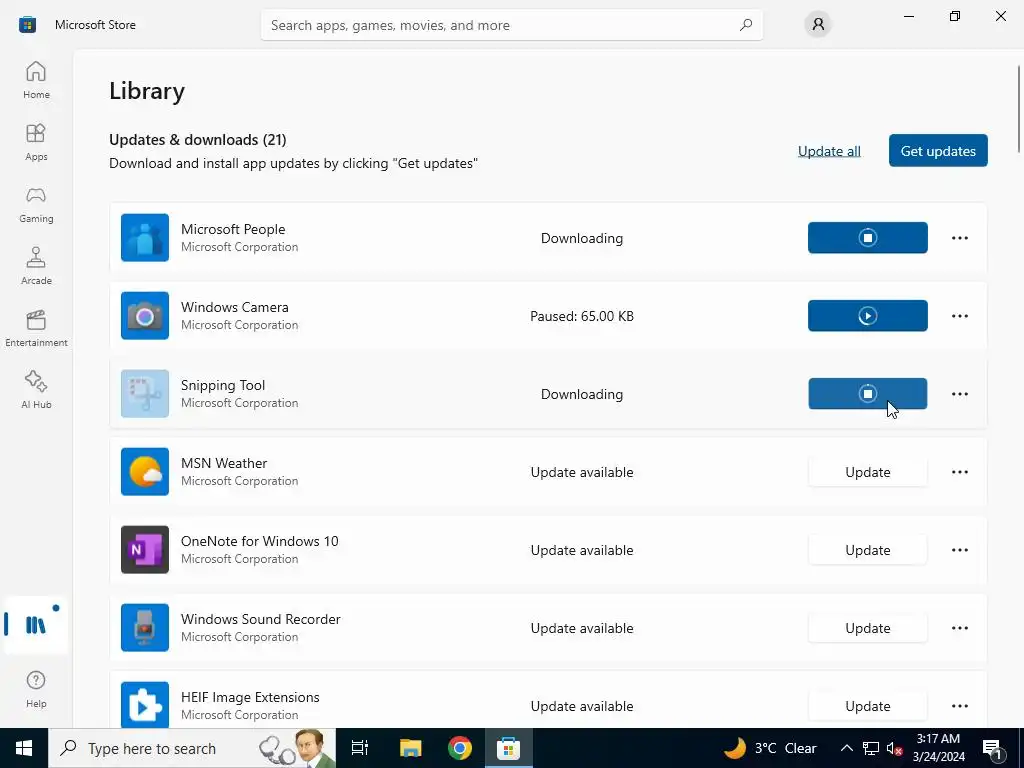This screenshot has width=1024, height=768.
Task: Open the AI Hub section
Action: point(36,391)
